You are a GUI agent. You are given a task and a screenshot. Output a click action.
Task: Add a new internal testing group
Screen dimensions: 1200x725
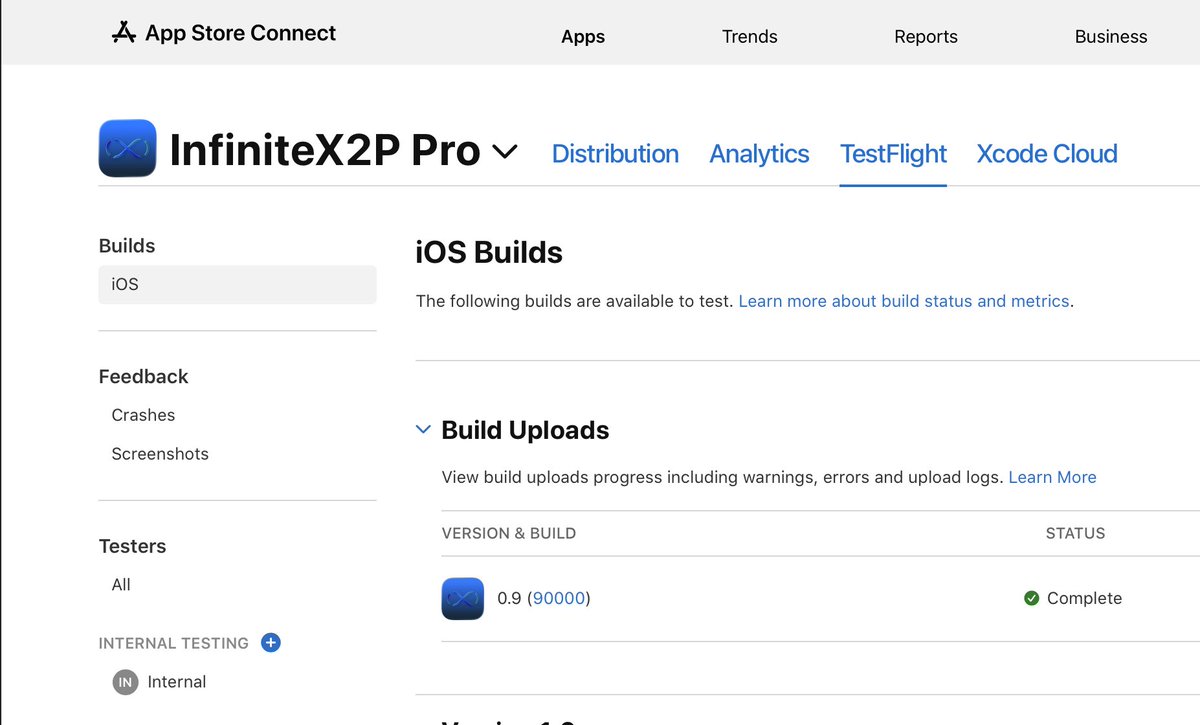[270, 642]
